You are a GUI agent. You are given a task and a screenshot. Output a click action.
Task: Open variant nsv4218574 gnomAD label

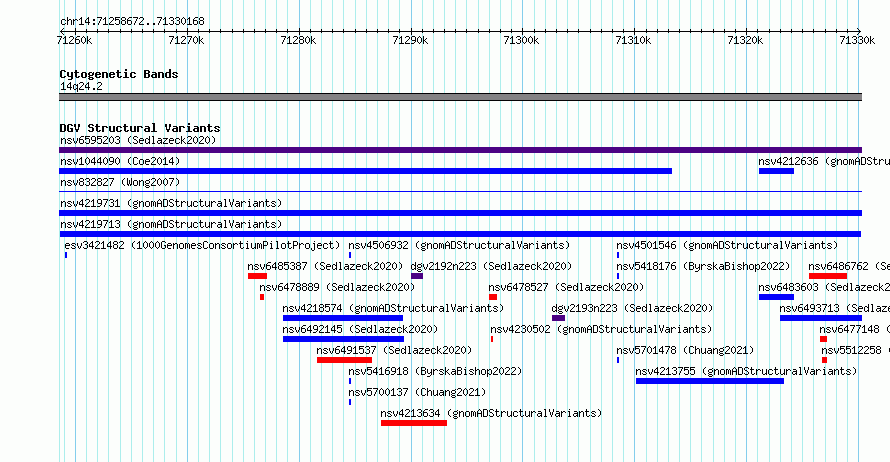pyautogui.click(x=393, y=308)
